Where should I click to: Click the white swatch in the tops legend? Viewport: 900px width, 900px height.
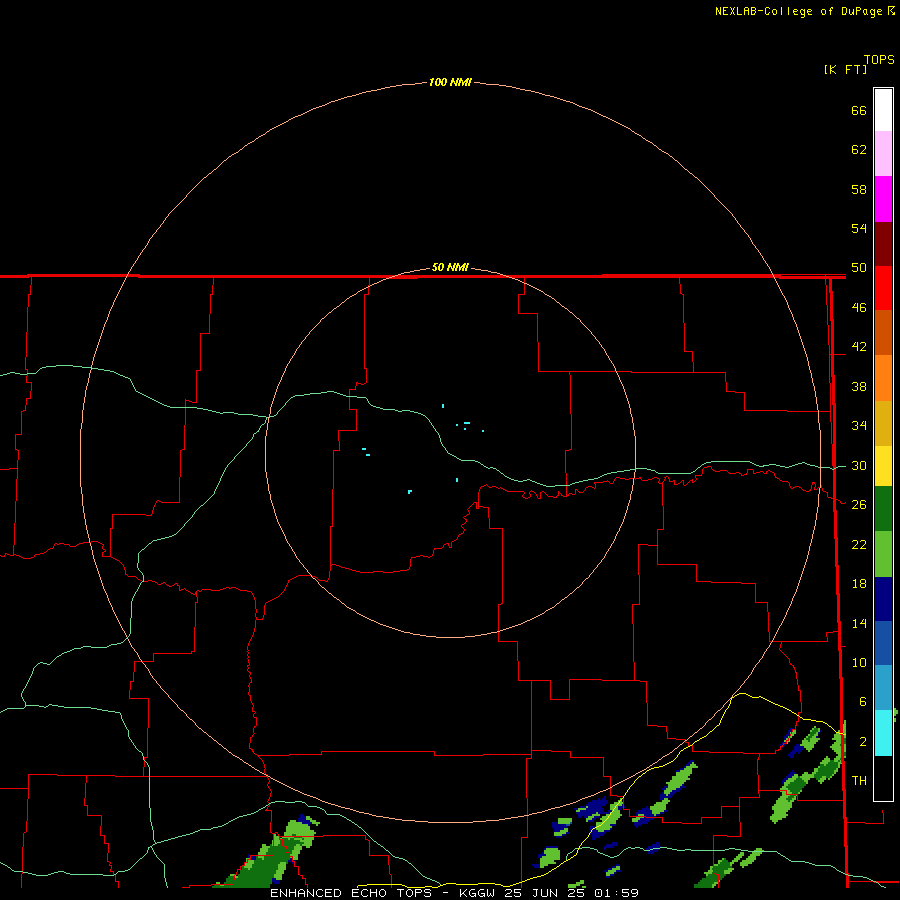click(883, 110)
